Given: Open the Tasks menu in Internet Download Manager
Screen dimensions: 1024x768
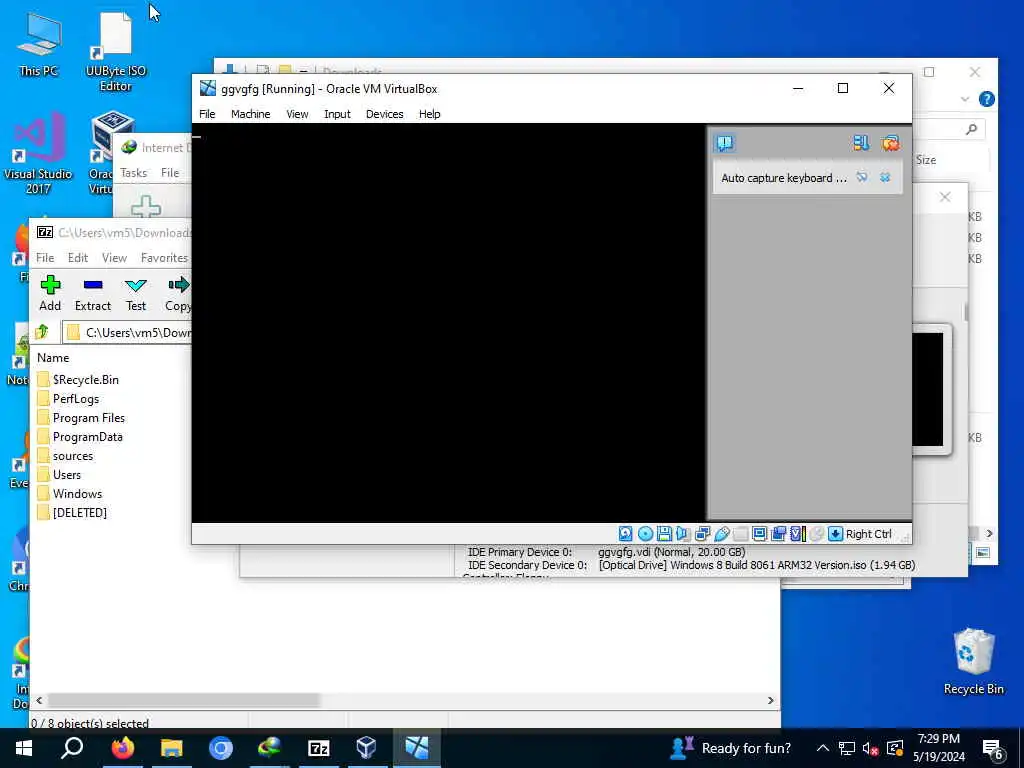Looking at the screenshot, I should pos(133,172).
